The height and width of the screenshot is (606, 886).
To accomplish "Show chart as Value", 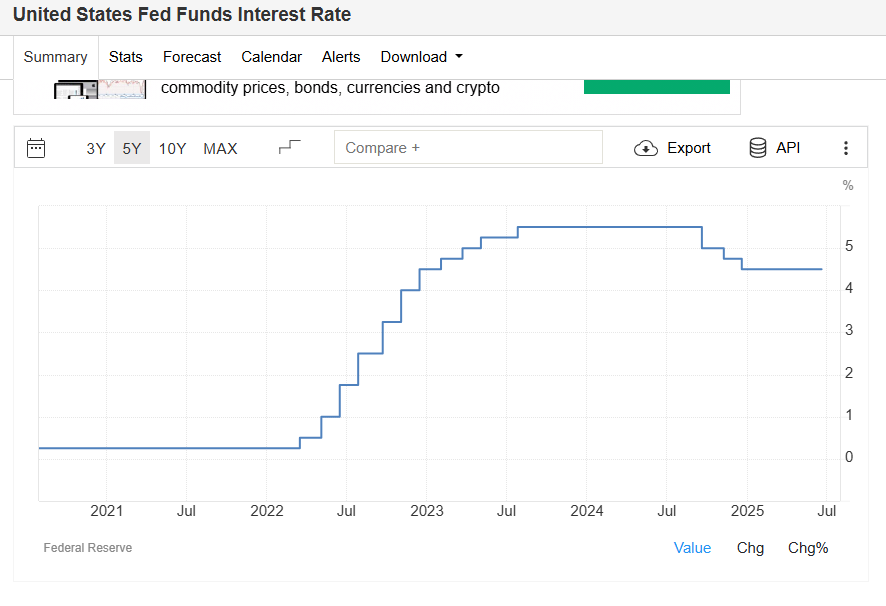I will tap(692, 547).
